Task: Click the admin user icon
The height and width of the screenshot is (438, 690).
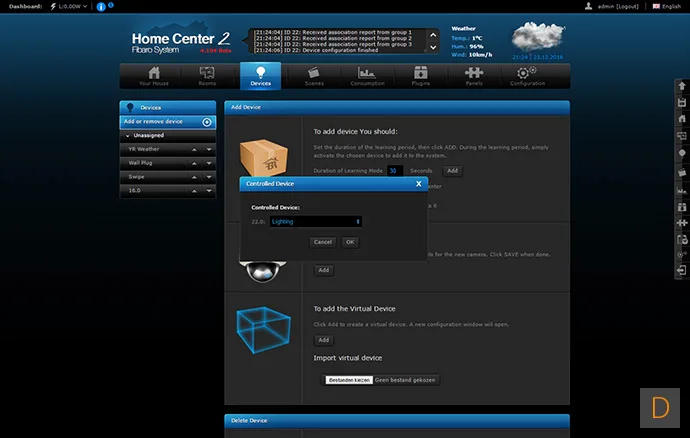Action: [588, 6]
